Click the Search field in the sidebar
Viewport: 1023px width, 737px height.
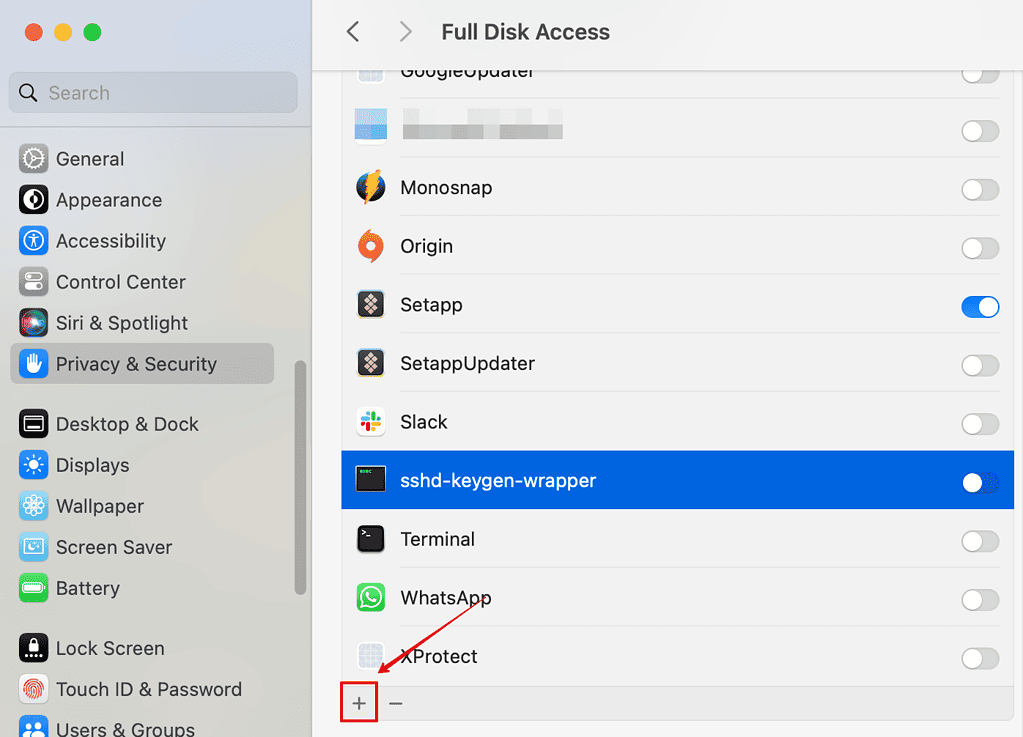pos(152,92)
